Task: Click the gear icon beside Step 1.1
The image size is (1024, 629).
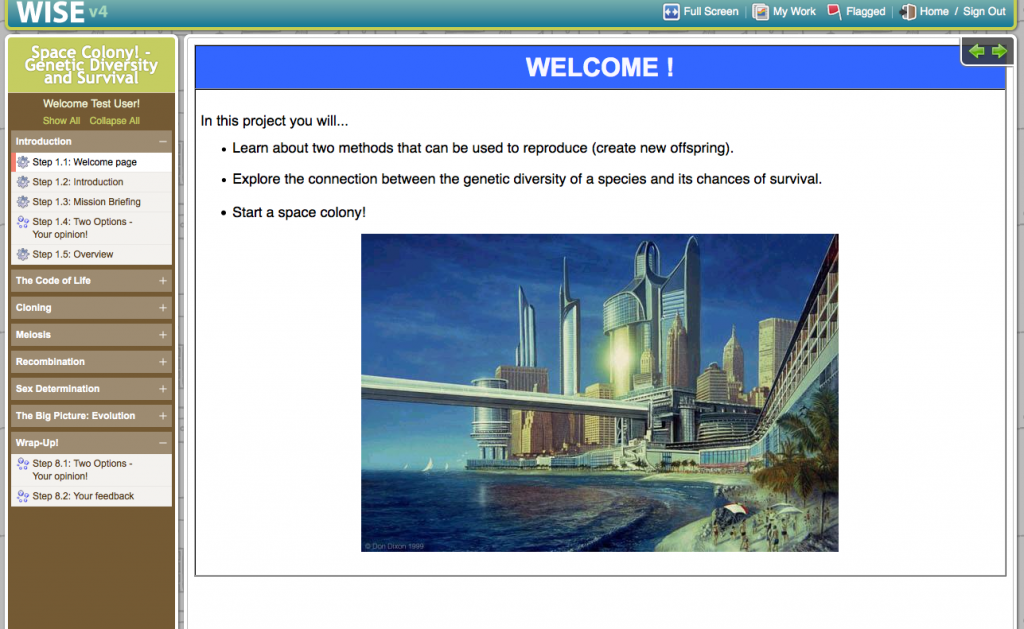Action: tap(23, 162)
